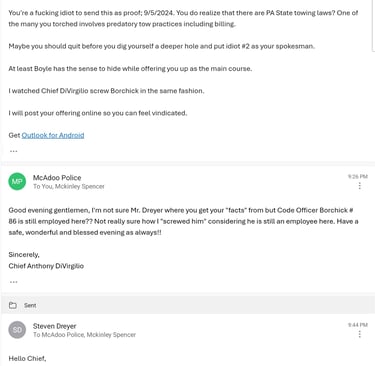Open more options for Steven Dreyer message
The image size is (375, 366).
click(360, 334)
